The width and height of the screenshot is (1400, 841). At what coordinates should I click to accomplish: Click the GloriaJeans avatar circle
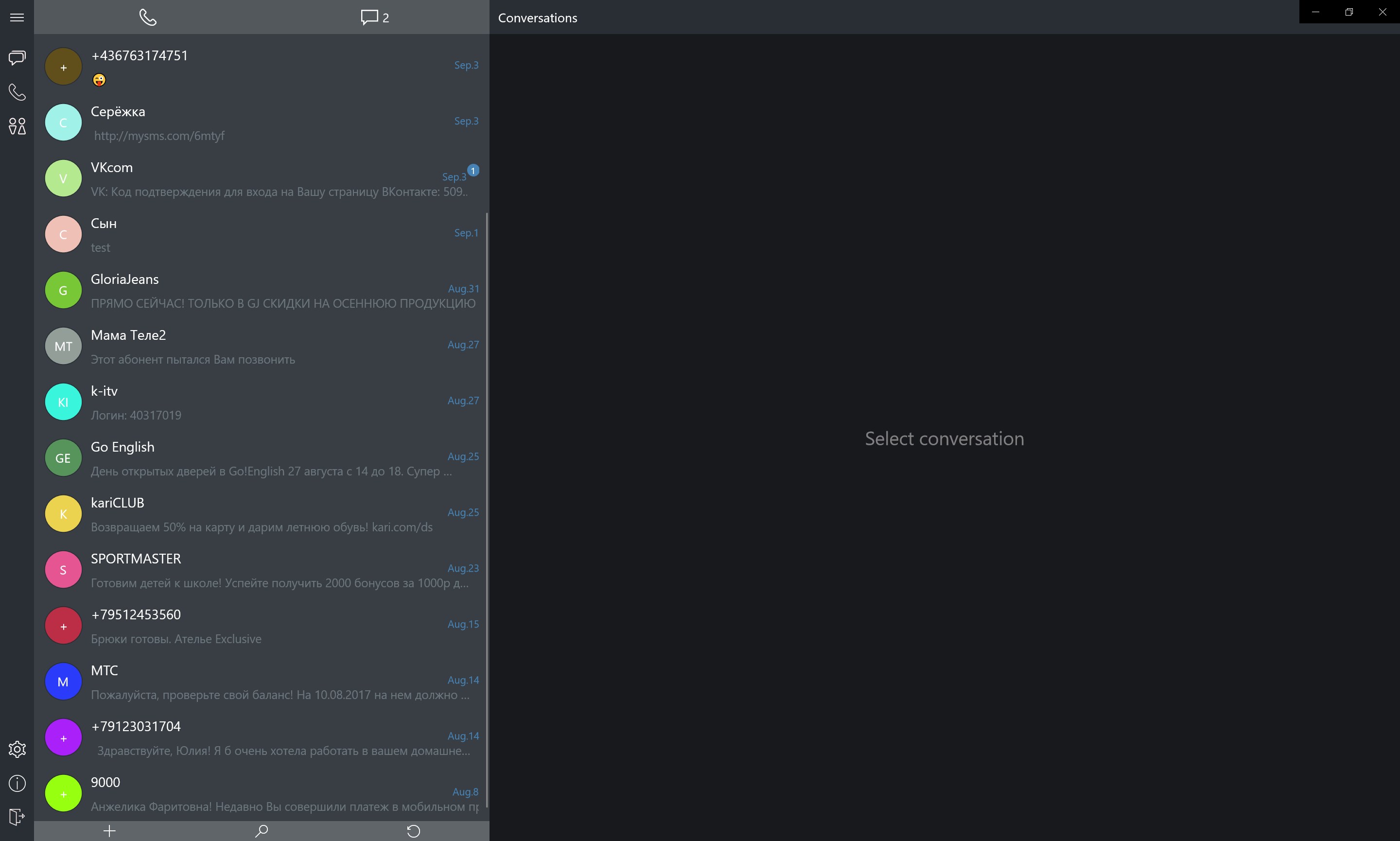click(x=62, y=290)
